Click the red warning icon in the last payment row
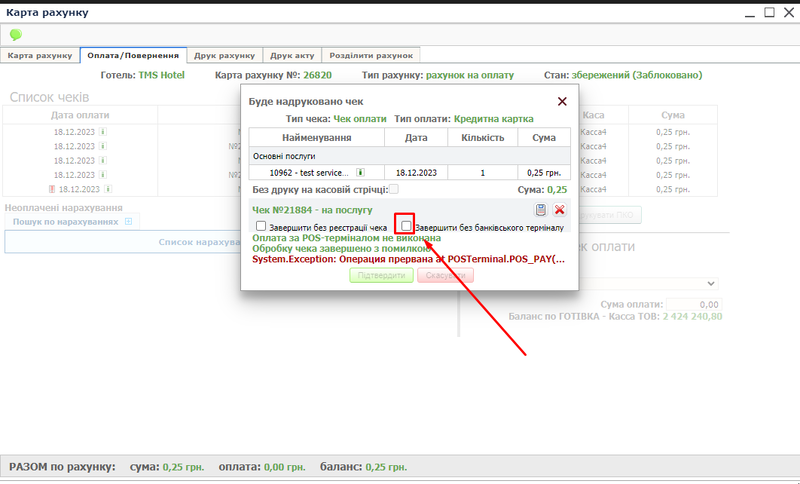 (x=52, y=188)
